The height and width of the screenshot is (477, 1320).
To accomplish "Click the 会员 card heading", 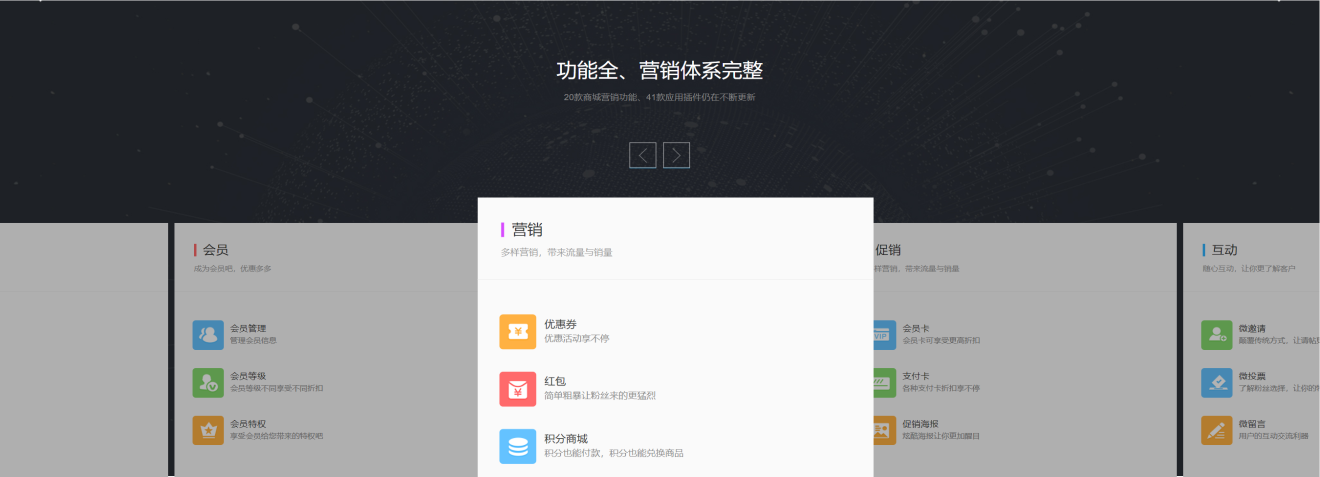I will [215, 250].
